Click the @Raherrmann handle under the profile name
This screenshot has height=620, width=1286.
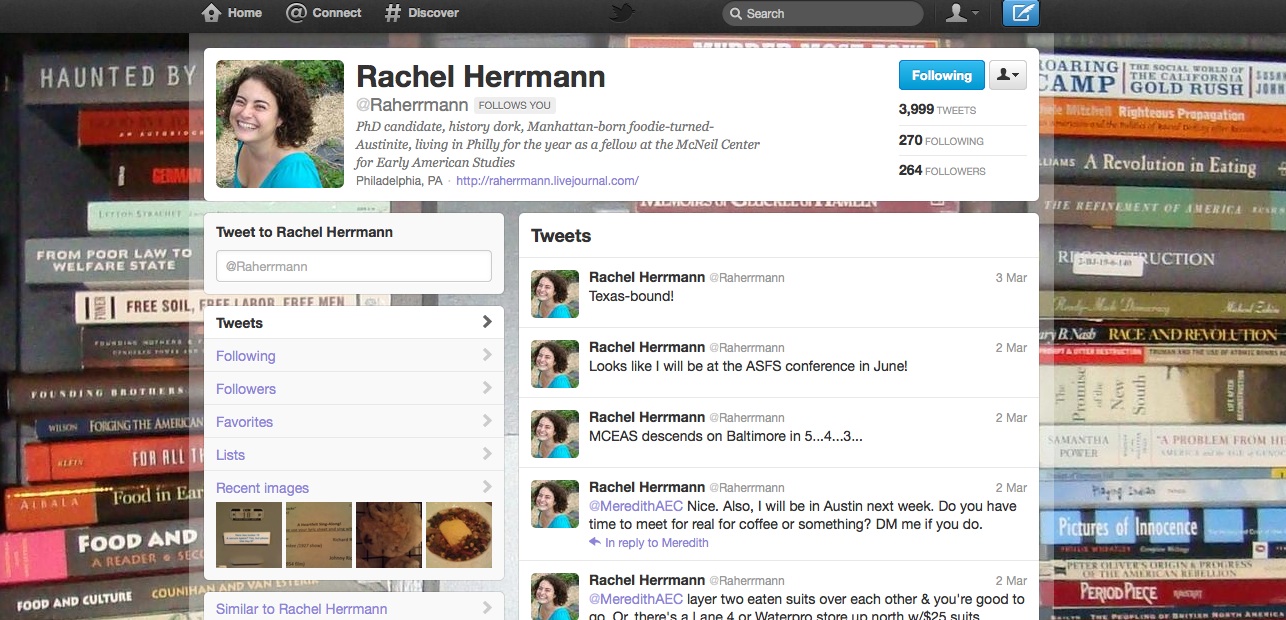(x=412, y=105)
